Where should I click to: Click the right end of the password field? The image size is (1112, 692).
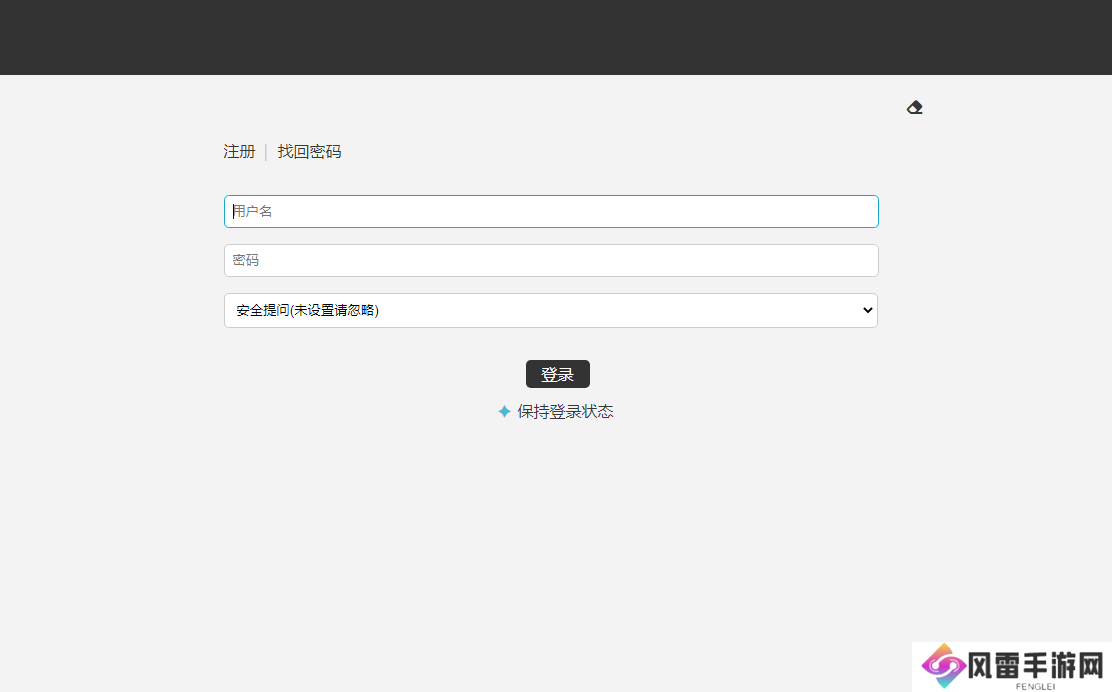click(860, 260)
